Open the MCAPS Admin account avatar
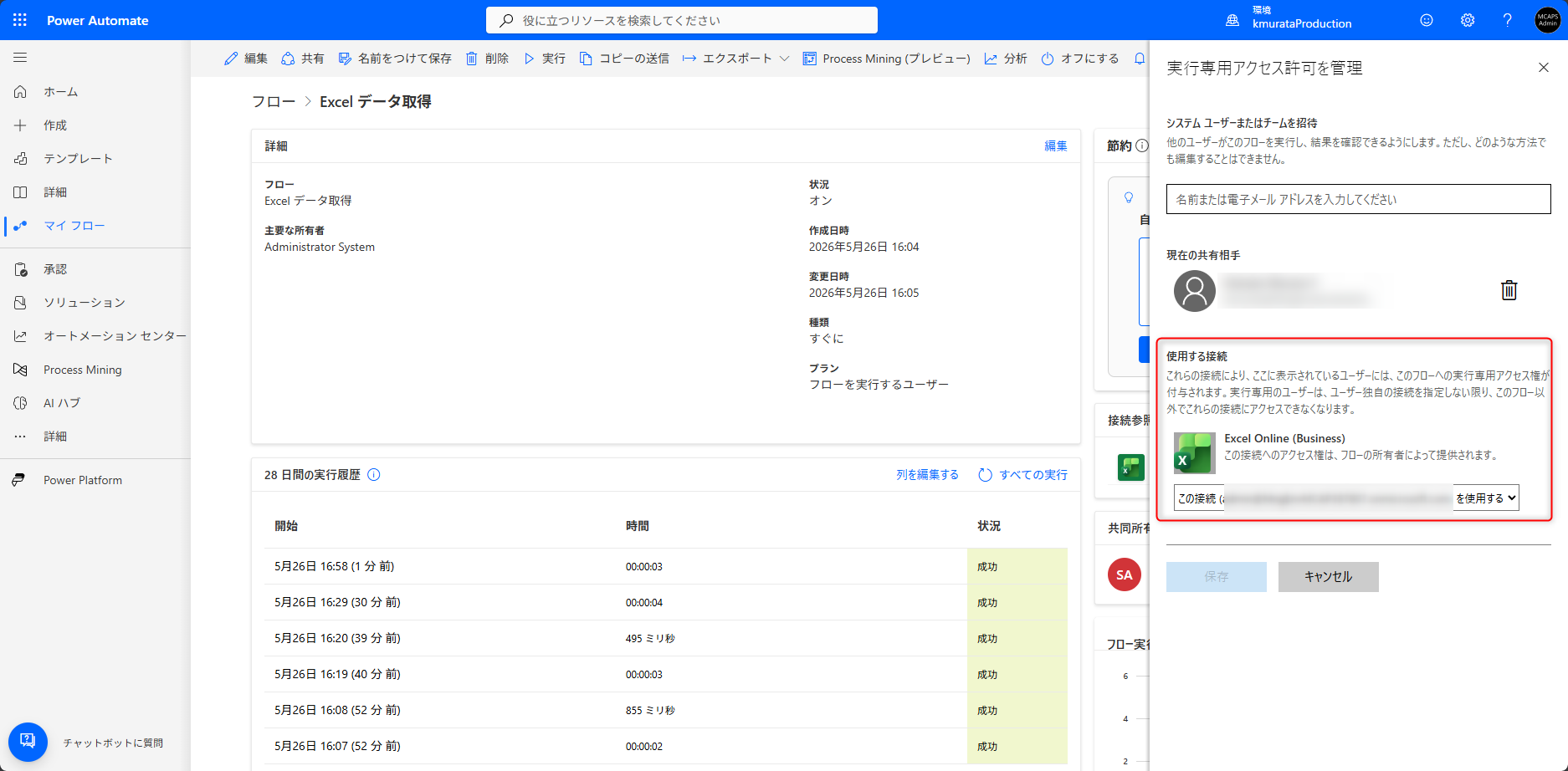1568x771 pixels. click(1547, 20)
